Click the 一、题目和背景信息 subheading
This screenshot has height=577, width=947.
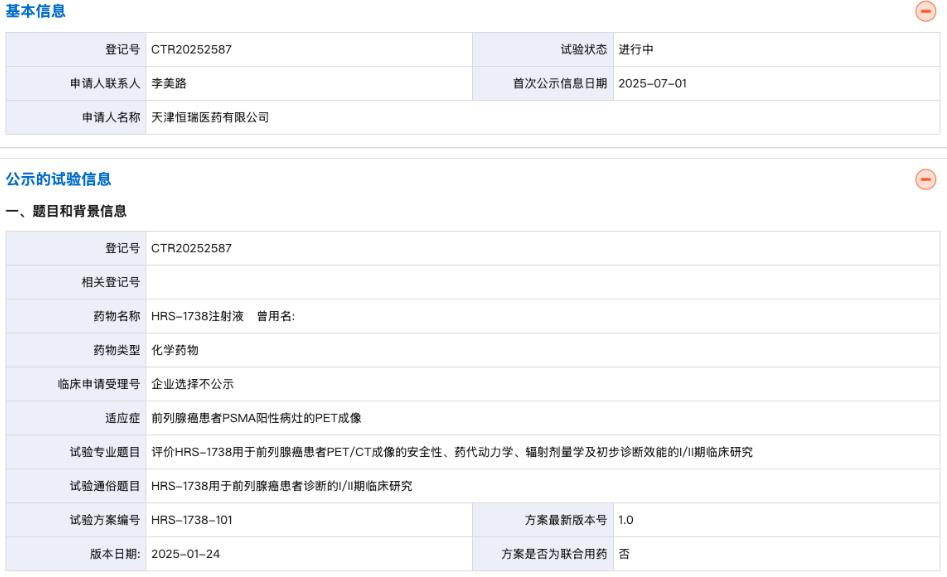click(x=66, y=212)
